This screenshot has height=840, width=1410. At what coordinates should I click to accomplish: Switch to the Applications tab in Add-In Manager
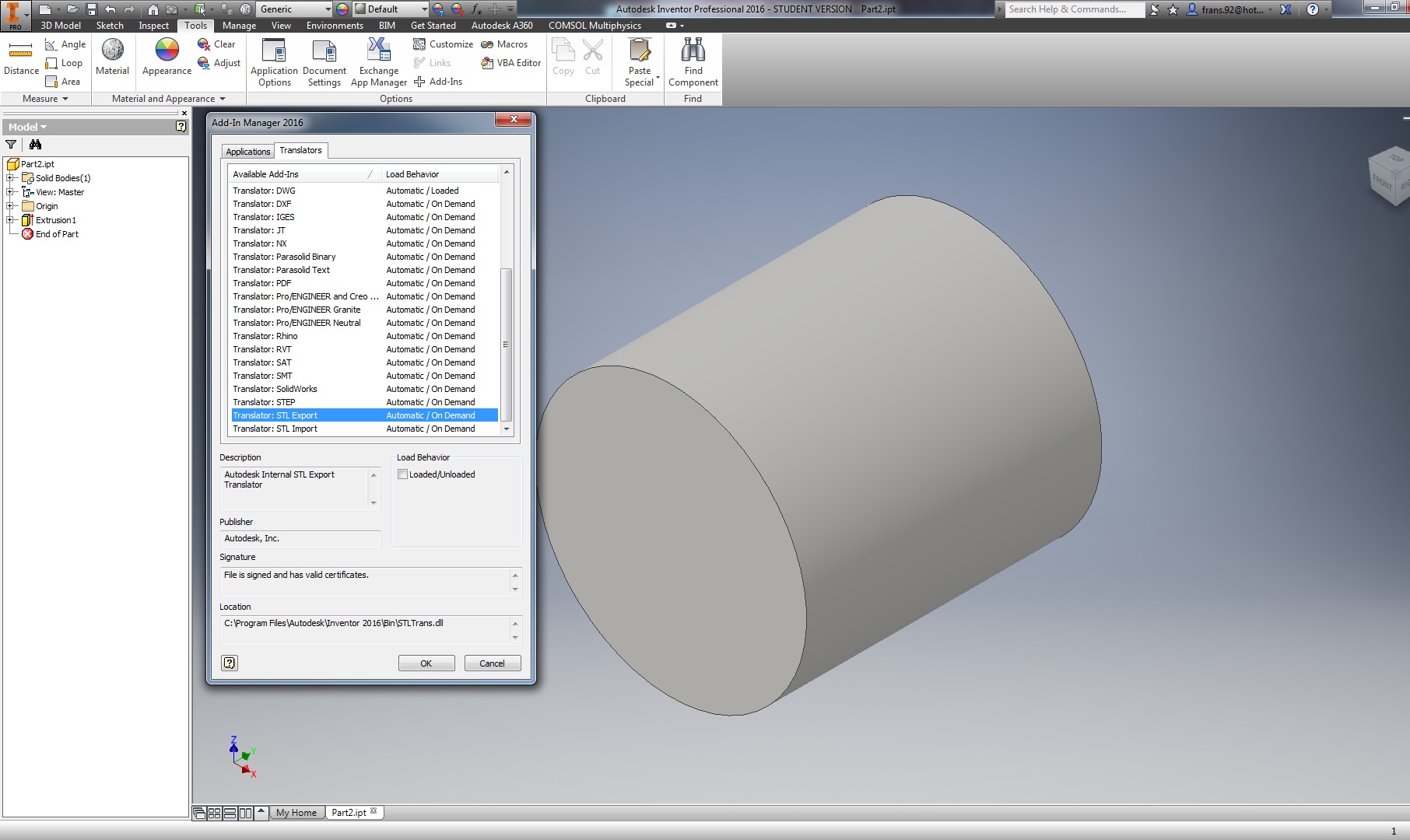248,152
